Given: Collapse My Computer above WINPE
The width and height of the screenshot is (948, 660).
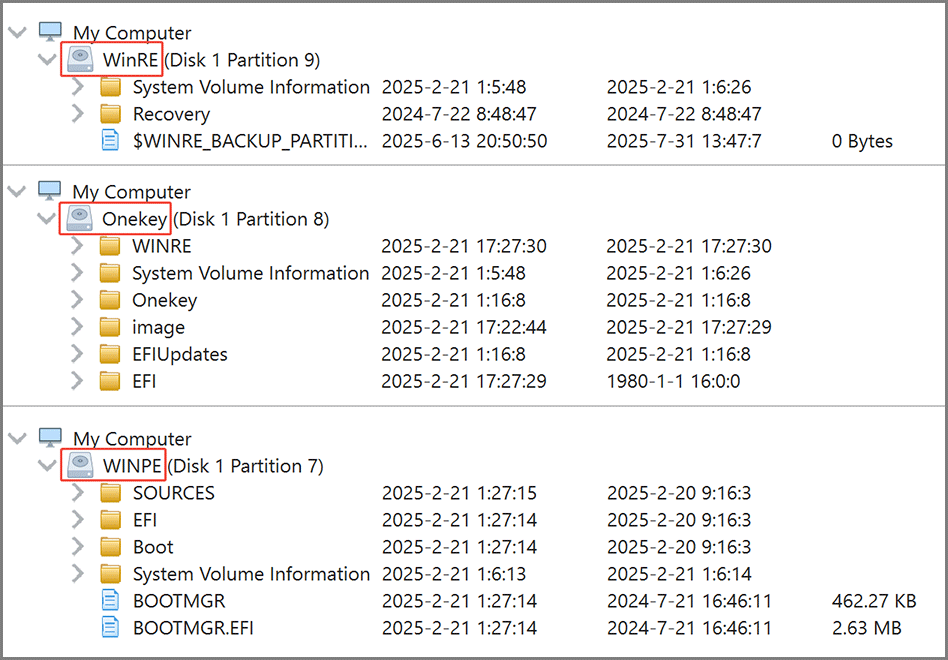Looking at the screenshot, I should pos(16,439).
